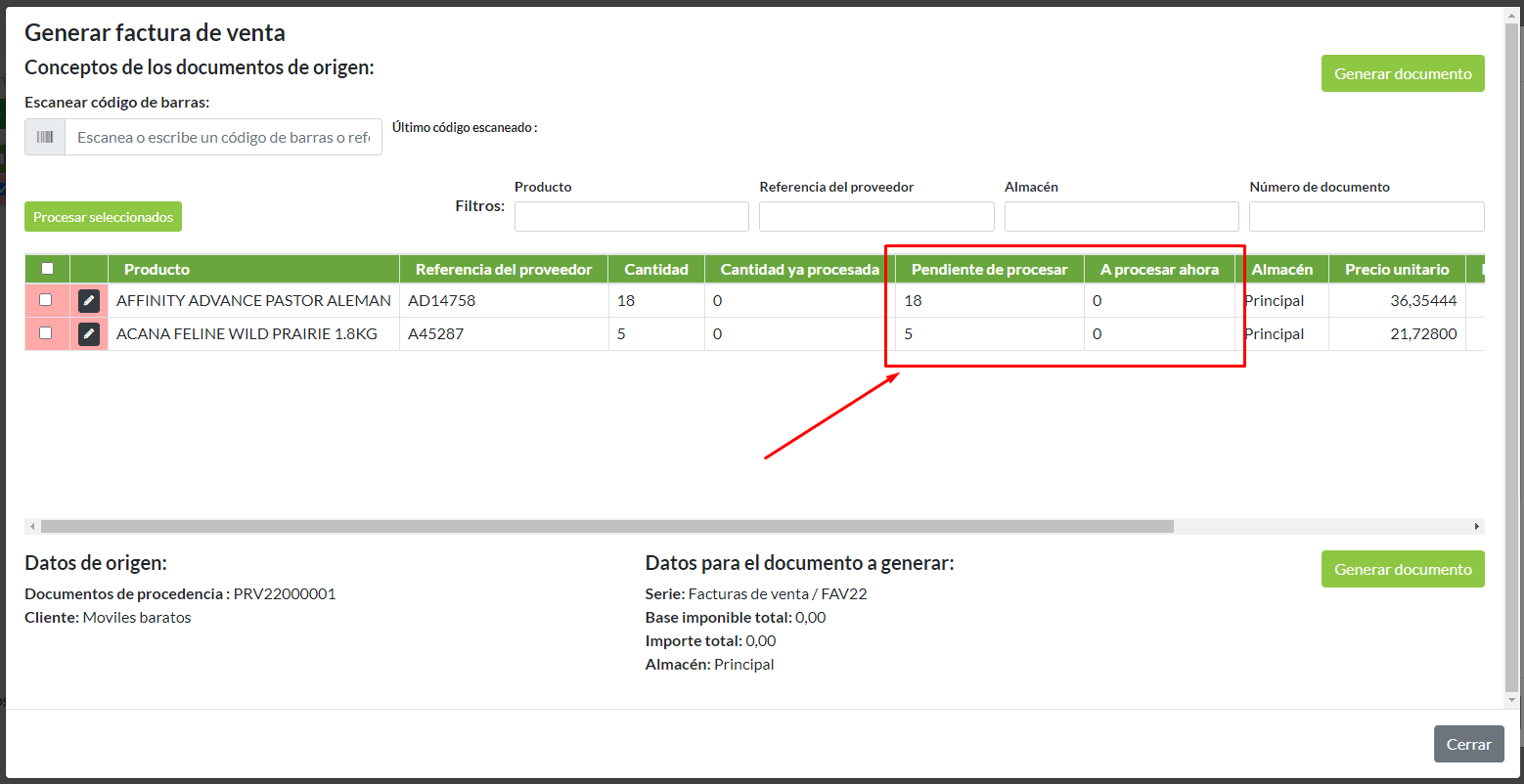Image resolution: width=1524 pixels, height=784 pixels.
Task: Click the Procesar seleccionados button
Action: pos(103,217)
